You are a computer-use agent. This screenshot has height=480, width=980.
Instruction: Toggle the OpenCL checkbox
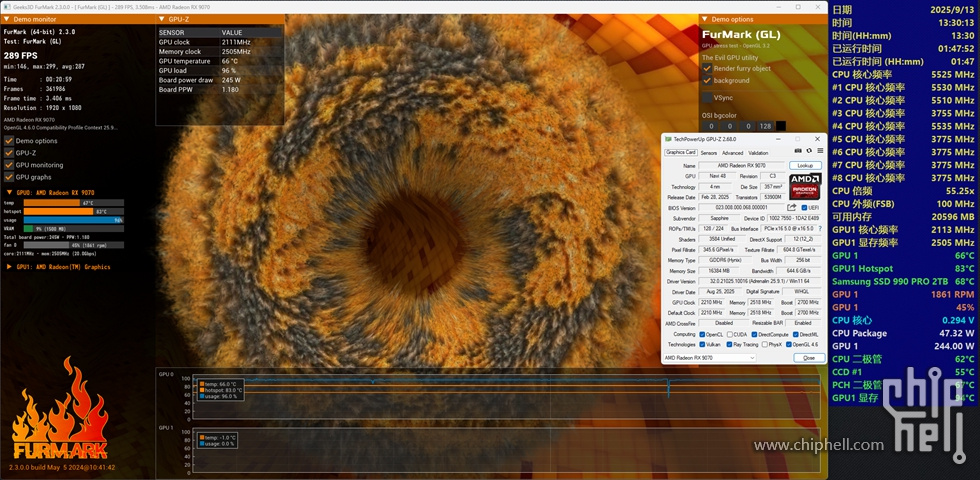[x=702, y=334]
